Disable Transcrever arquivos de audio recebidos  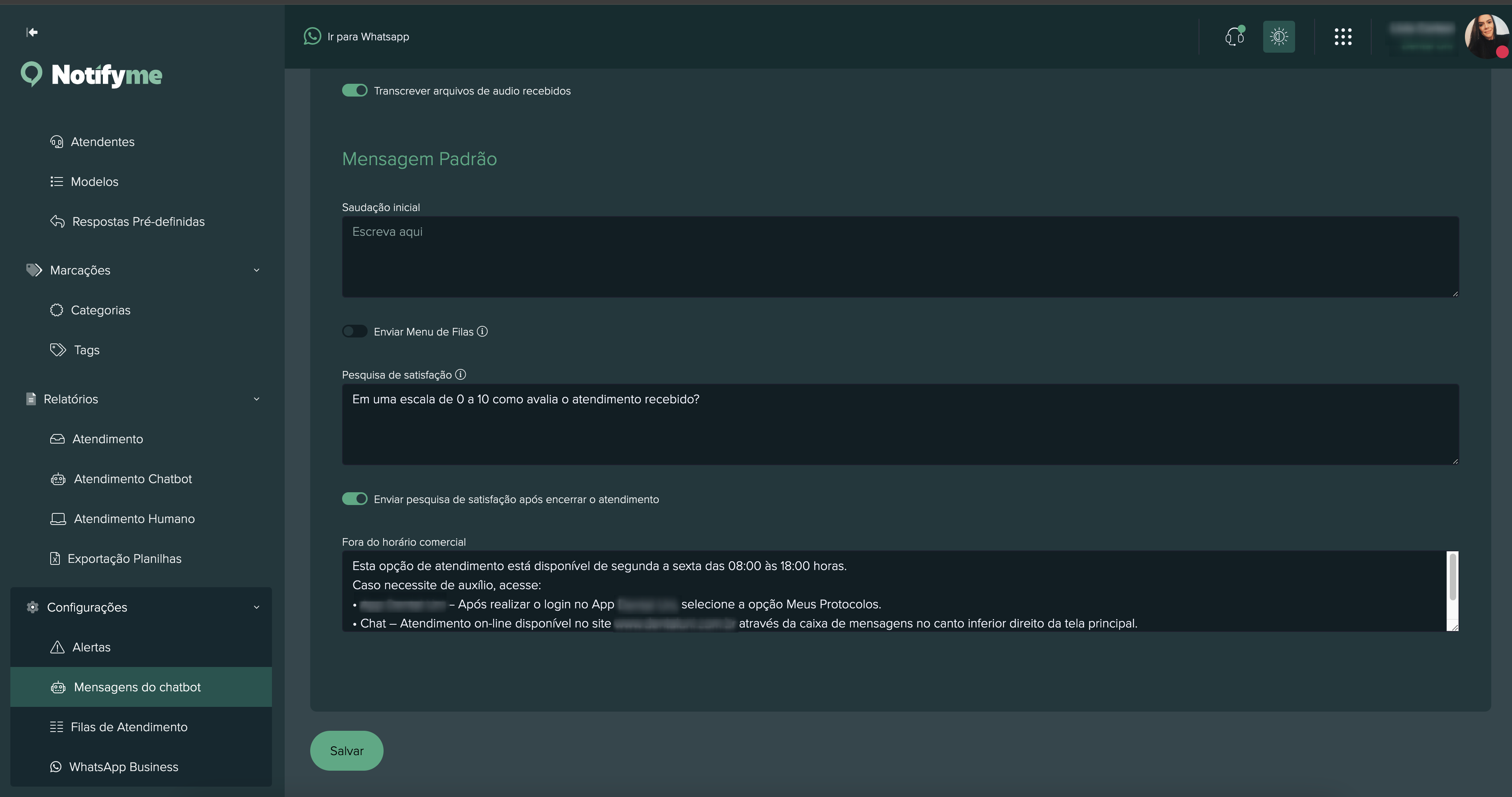[354, 90]
